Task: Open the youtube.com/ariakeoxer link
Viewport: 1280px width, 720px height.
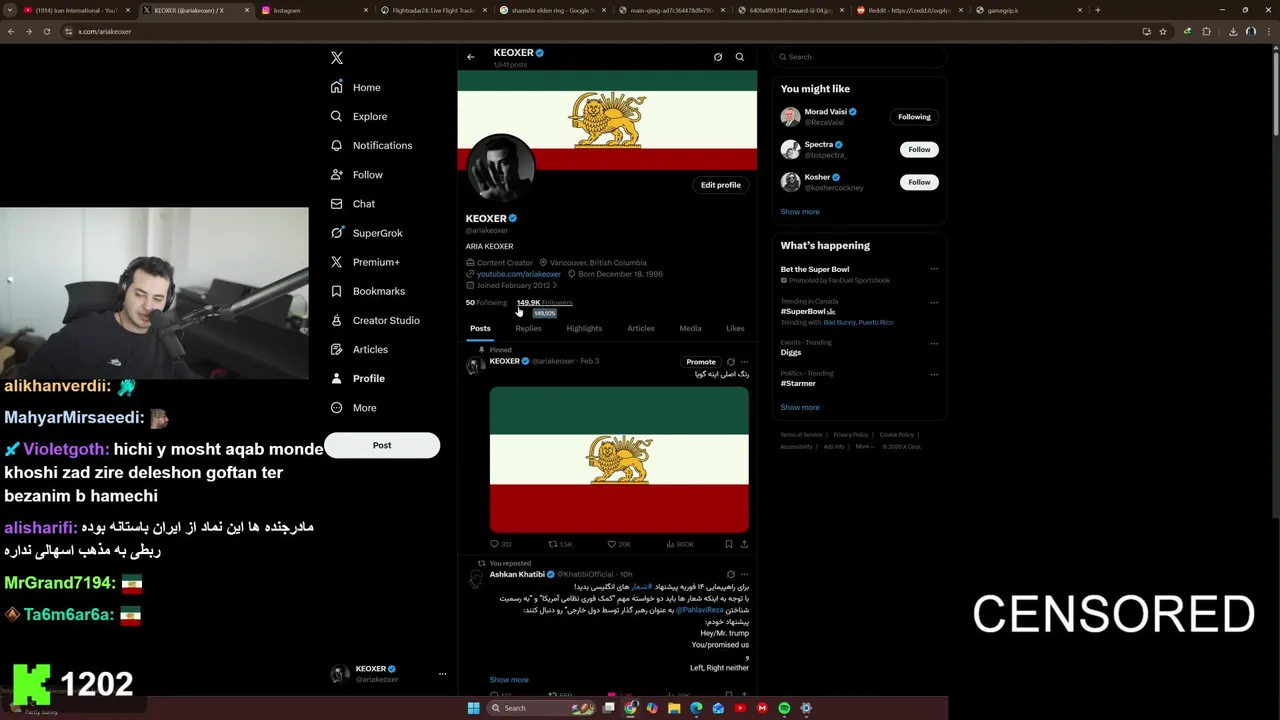Action: pos(518,274)
